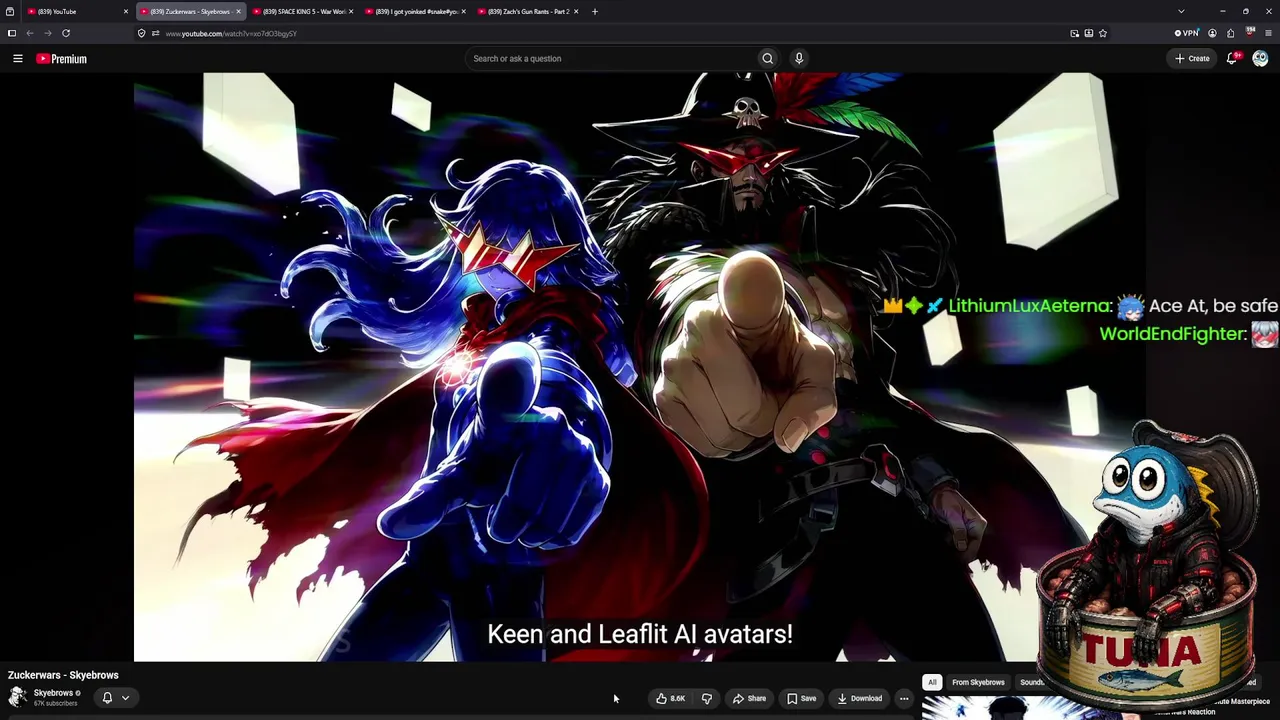Save the video to a playlist

(x=801, y=699)
